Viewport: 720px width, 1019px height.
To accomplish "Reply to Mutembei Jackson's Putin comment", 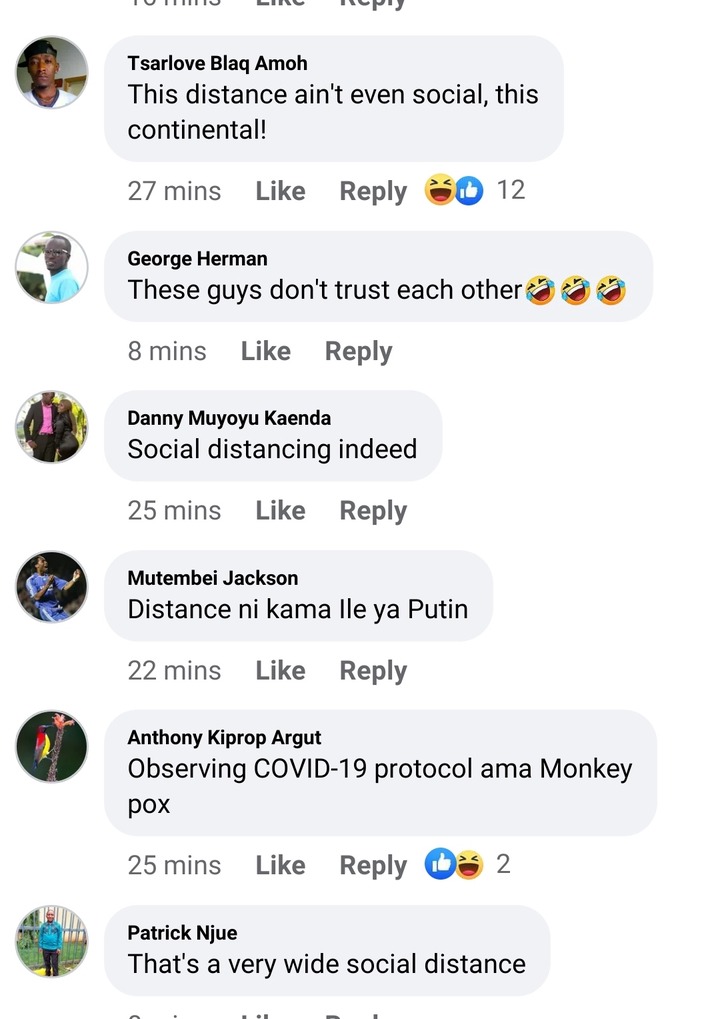I will pyautogui.click(x=373, y=671).
